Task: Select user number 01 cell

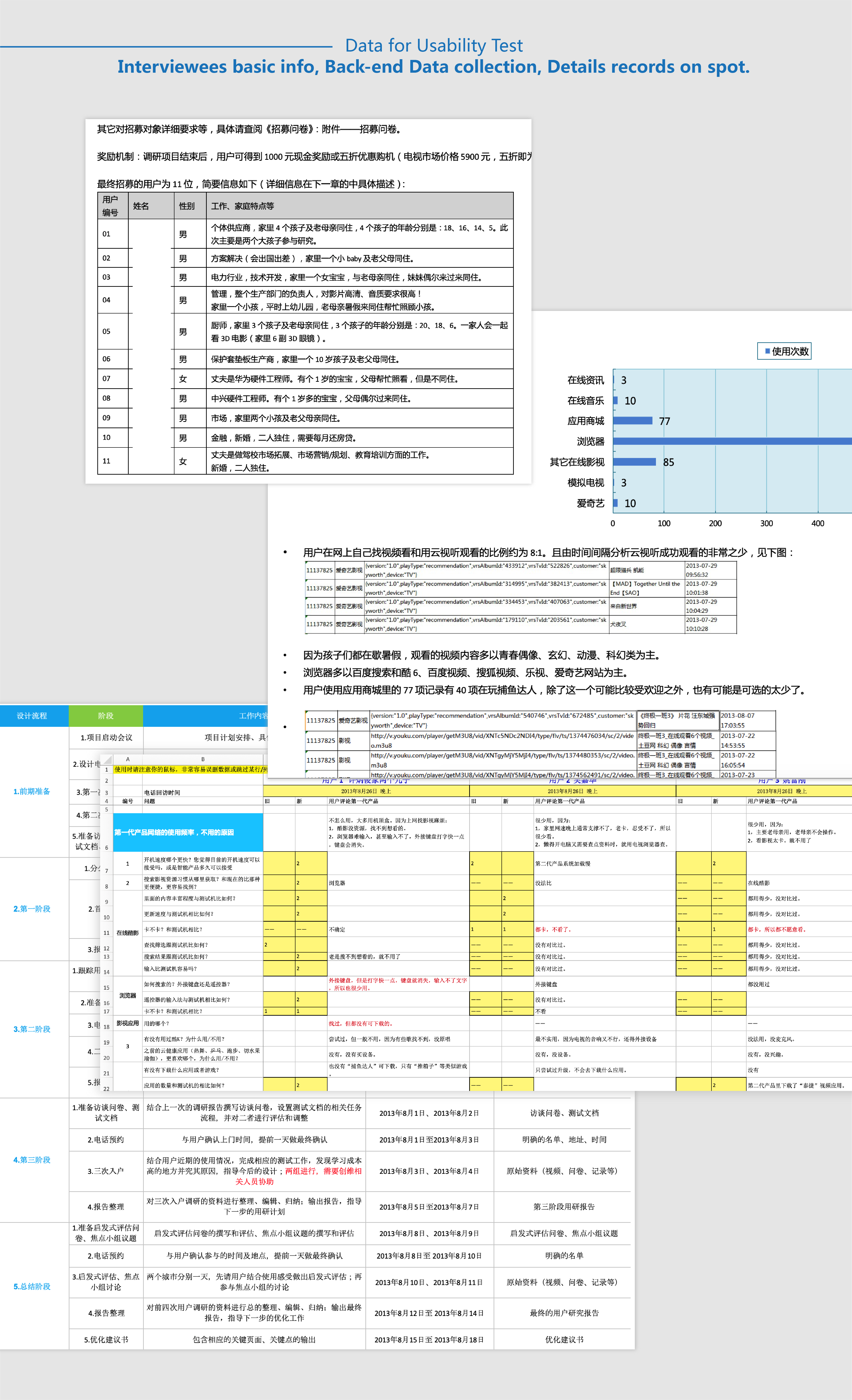Action: pos(112,234)
